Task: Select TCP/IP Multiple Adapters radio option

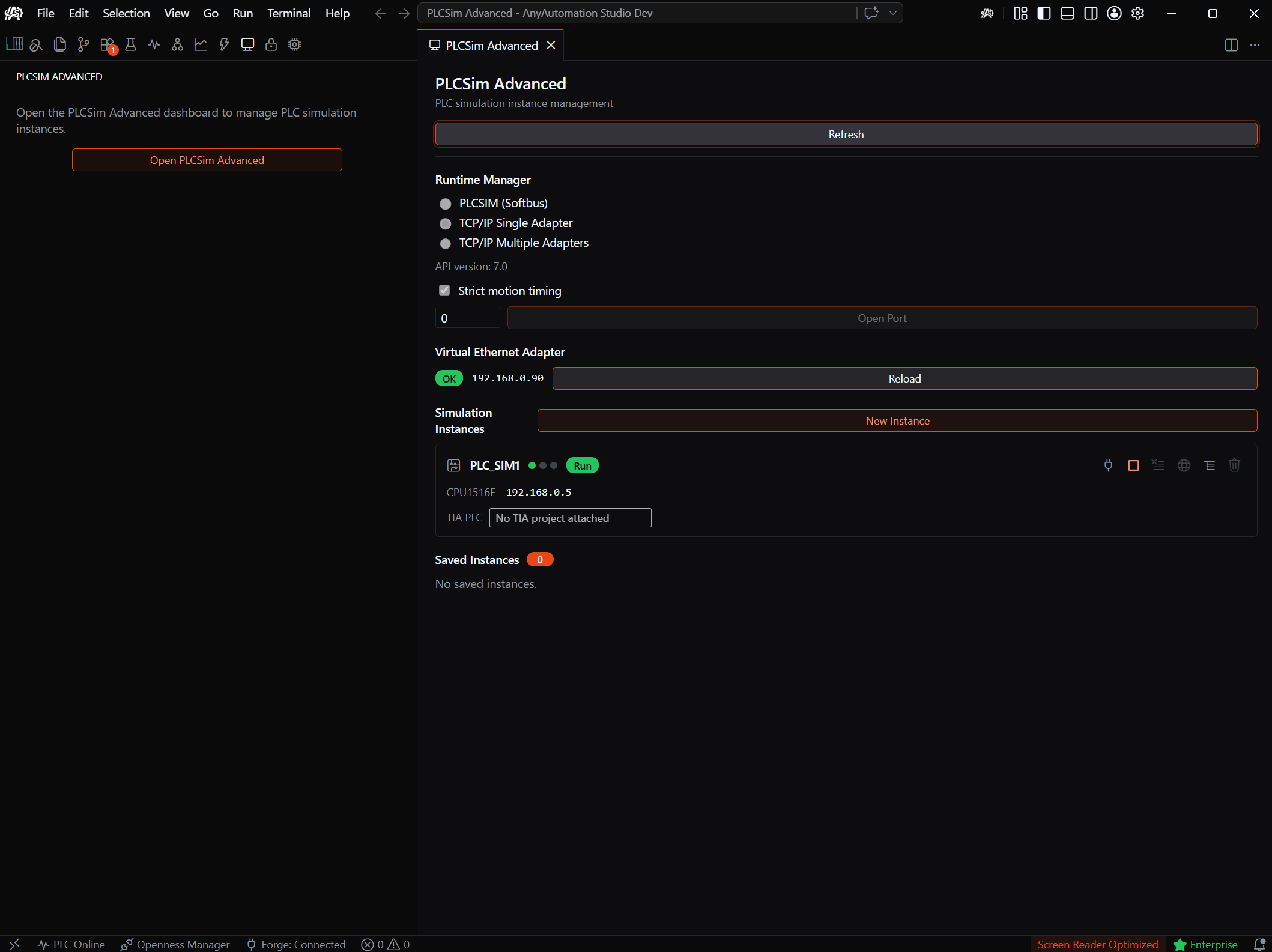Action: (445, 243)
